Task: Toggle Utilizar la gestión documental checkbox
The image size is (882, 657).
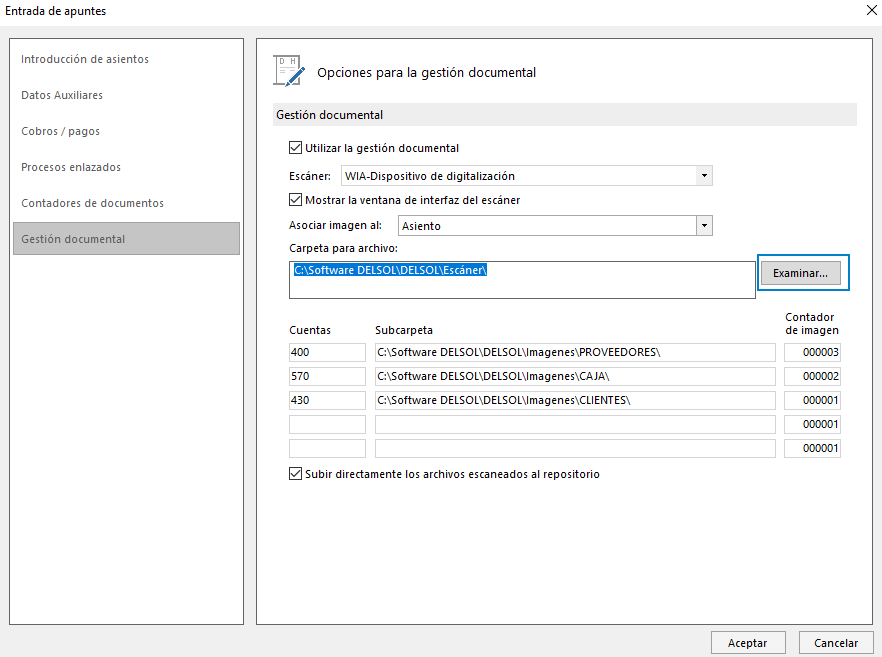Action: (295, 148)
